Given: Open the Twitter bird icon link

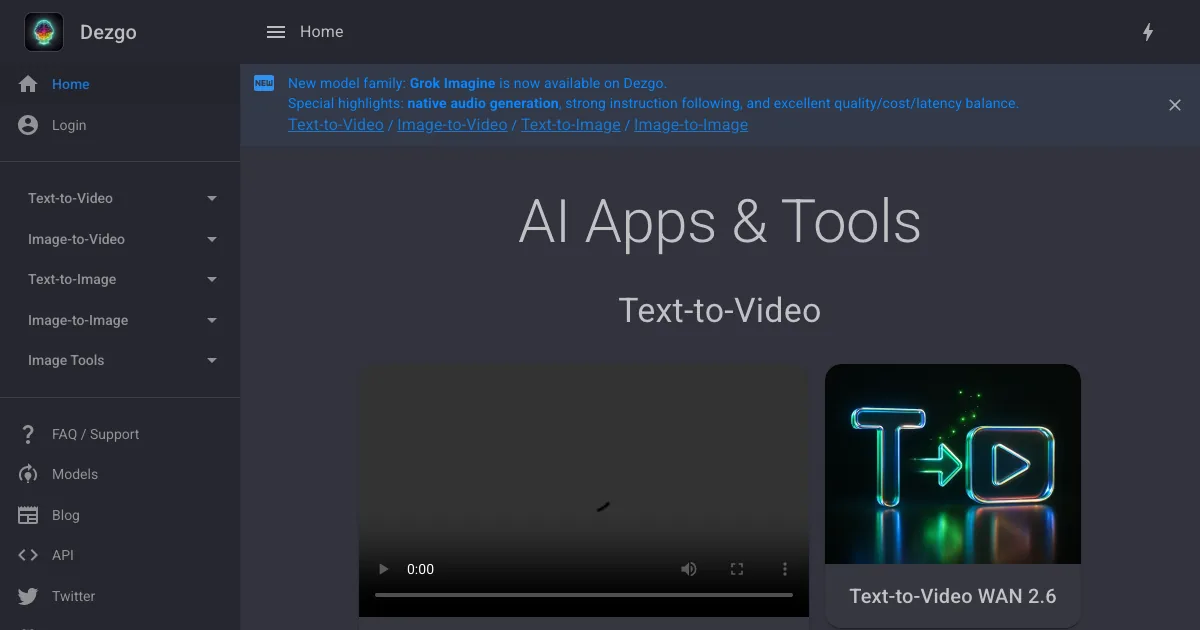Looking at the screenshot, I should pyautogui.click(x=29, y=596).
